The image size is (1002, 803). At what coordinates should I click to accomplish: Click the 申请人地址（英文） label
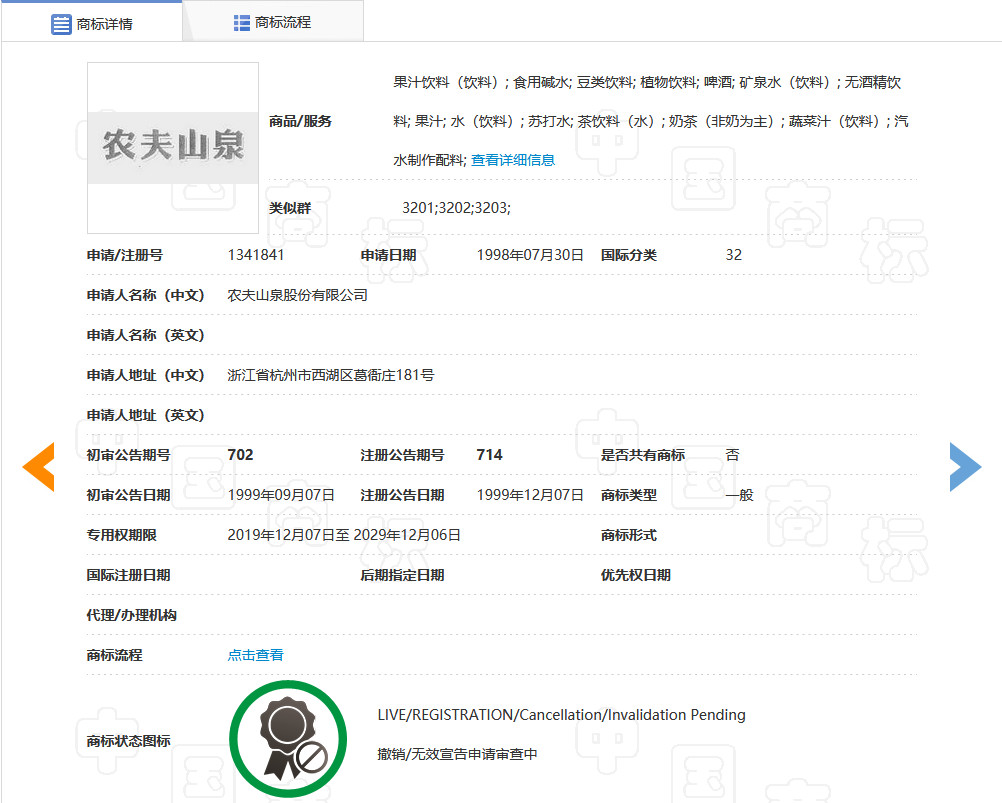[x=146, y=415]
